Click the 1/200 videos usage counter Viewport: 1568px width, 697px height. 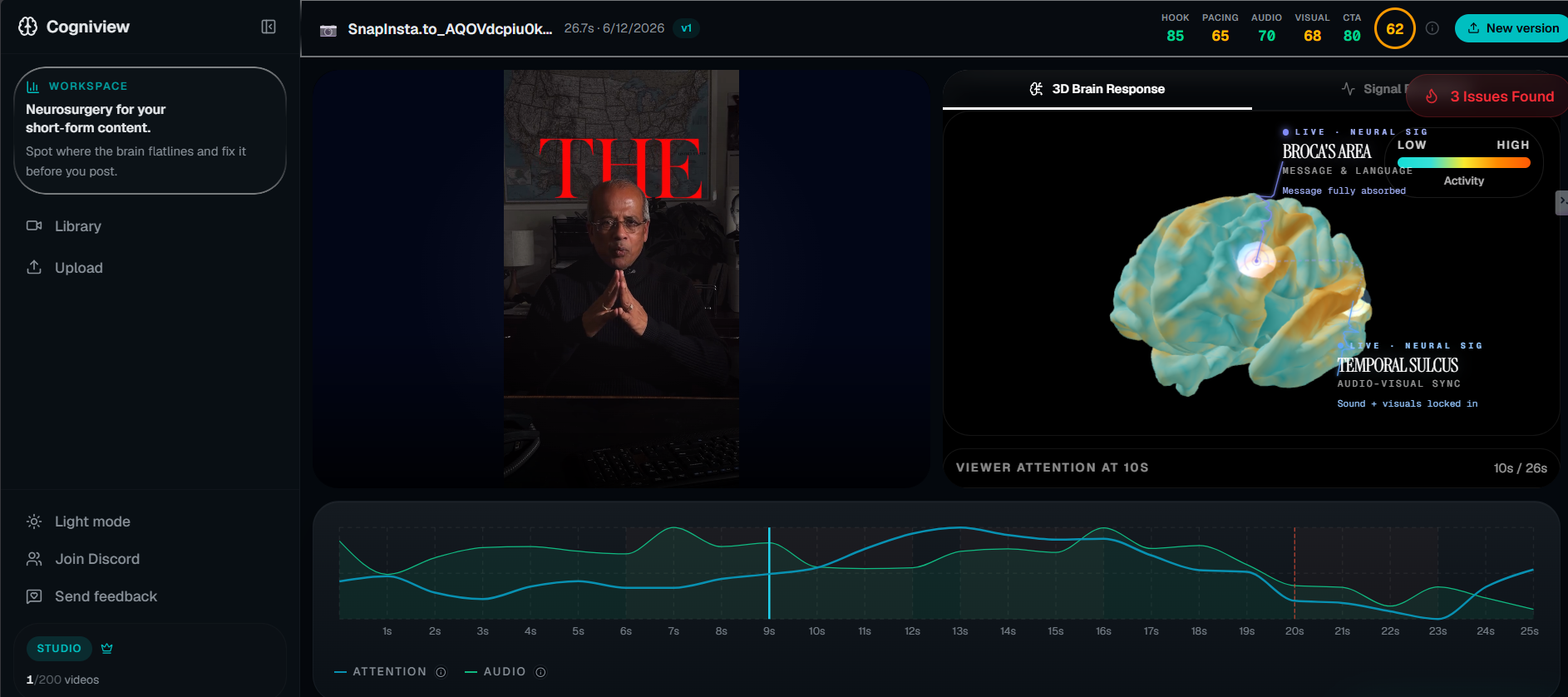[x=62, y=680]
